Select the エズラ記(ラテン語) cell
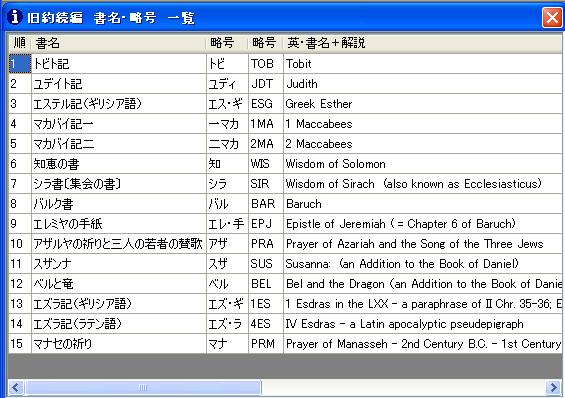Image resolution: width=565 pixels, height=398 pixels. point(119,324)
